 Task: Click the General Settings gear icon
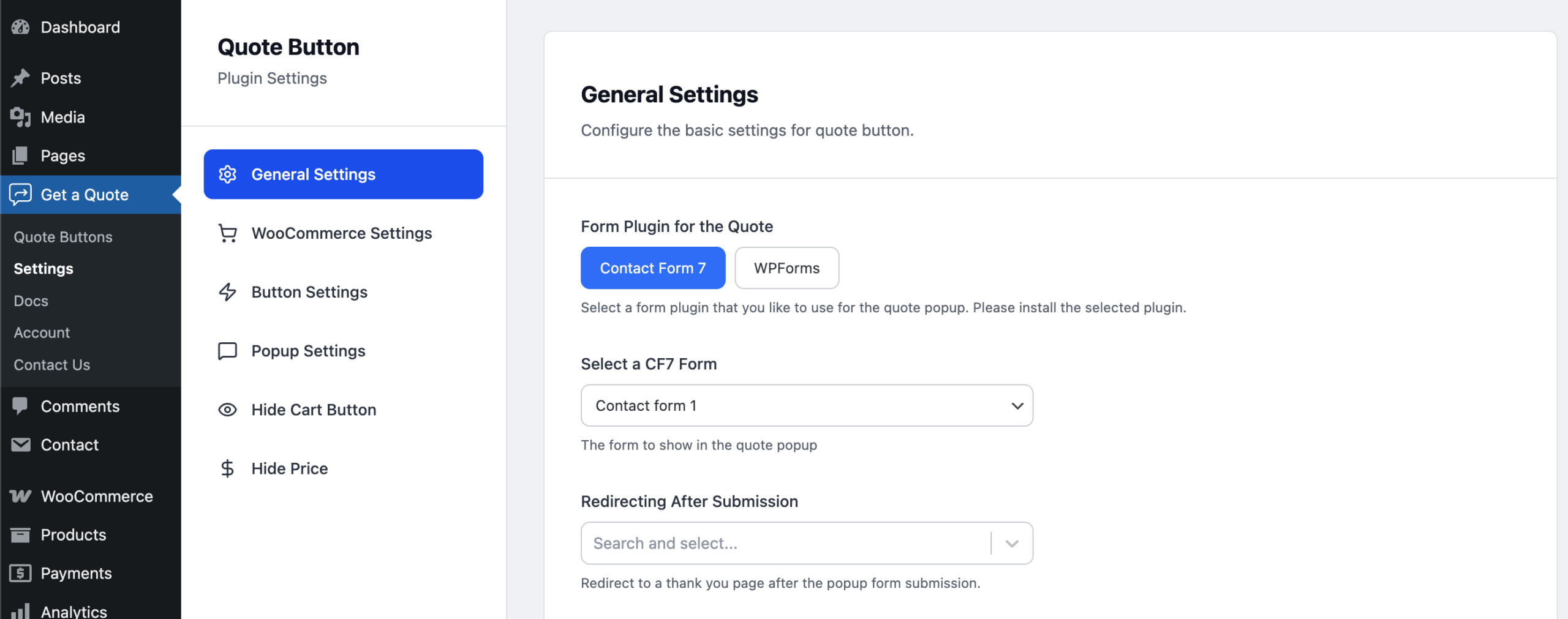[228, 174]
